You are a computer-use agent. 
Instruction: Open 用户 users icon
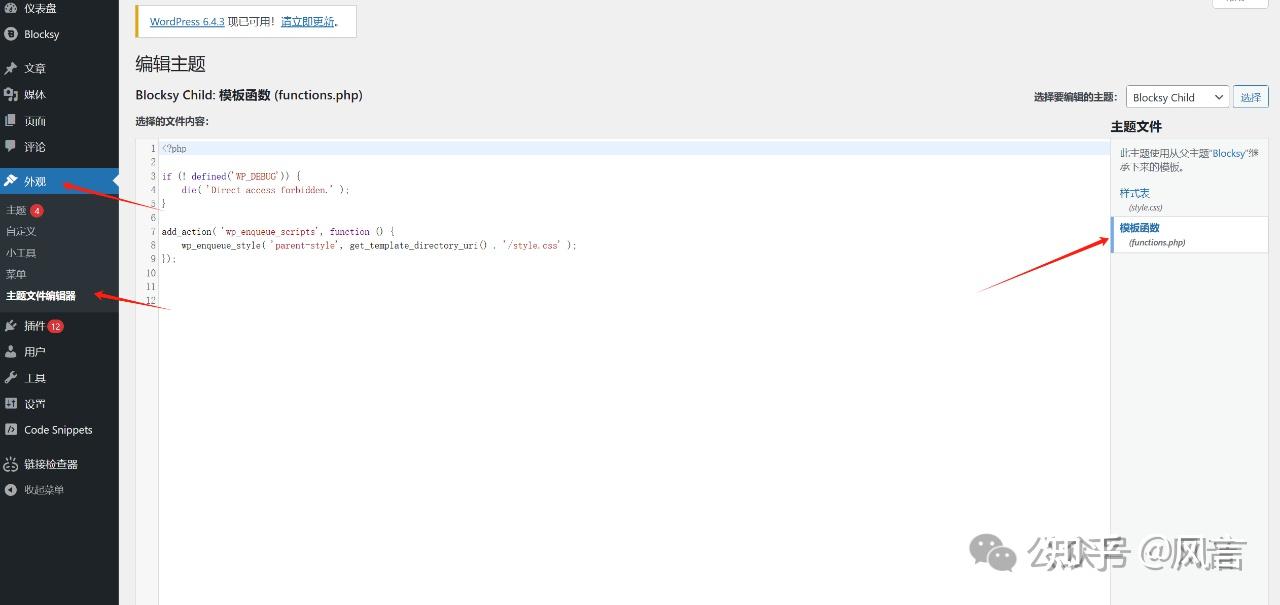coord(11,352)
